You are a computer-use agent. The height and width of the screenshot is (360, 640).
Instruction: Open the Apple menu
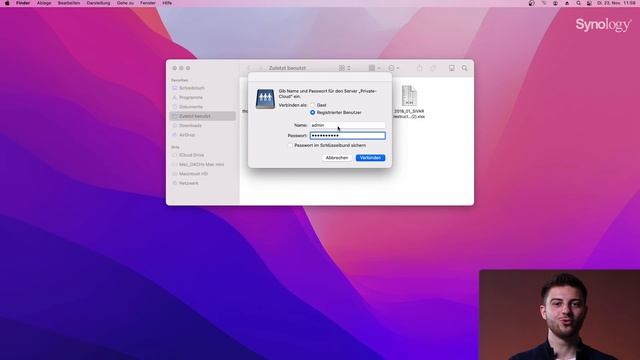tap(7, 3)
